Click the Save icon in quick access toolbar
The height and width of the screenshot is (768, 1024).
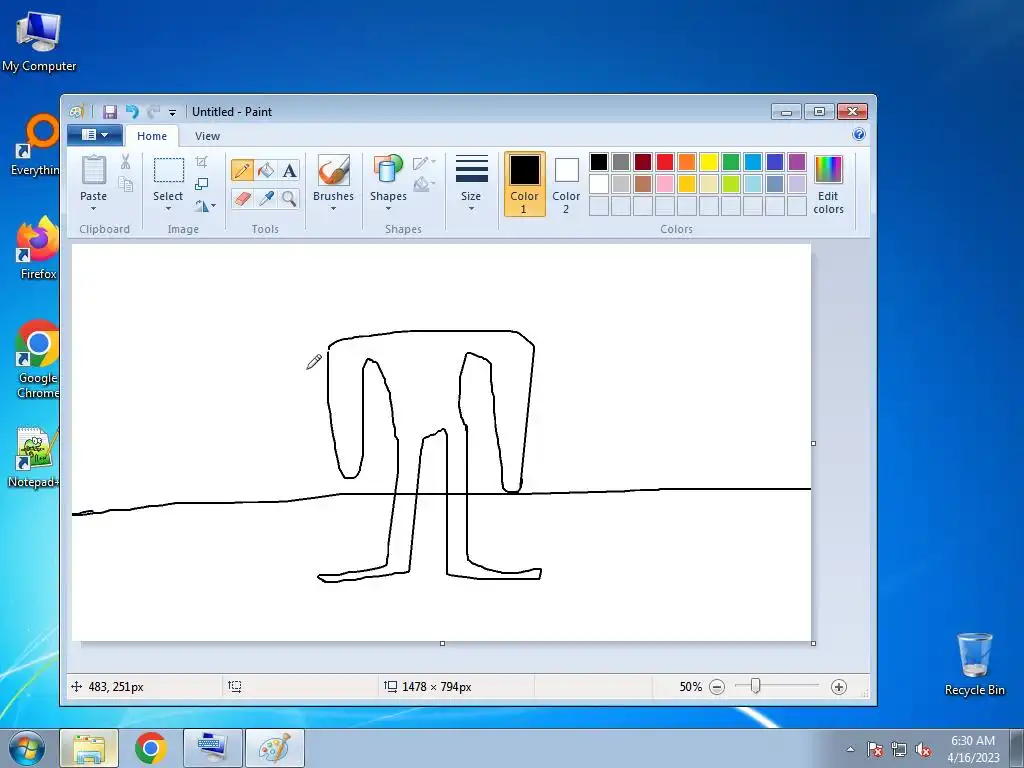point(110,112)
